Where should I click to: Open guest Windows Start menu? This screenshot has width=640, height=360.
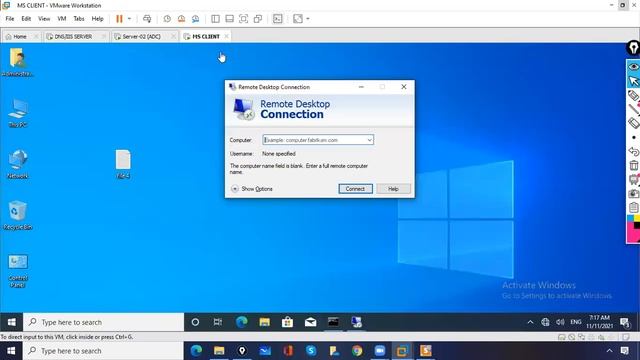[x=11, y=322]
